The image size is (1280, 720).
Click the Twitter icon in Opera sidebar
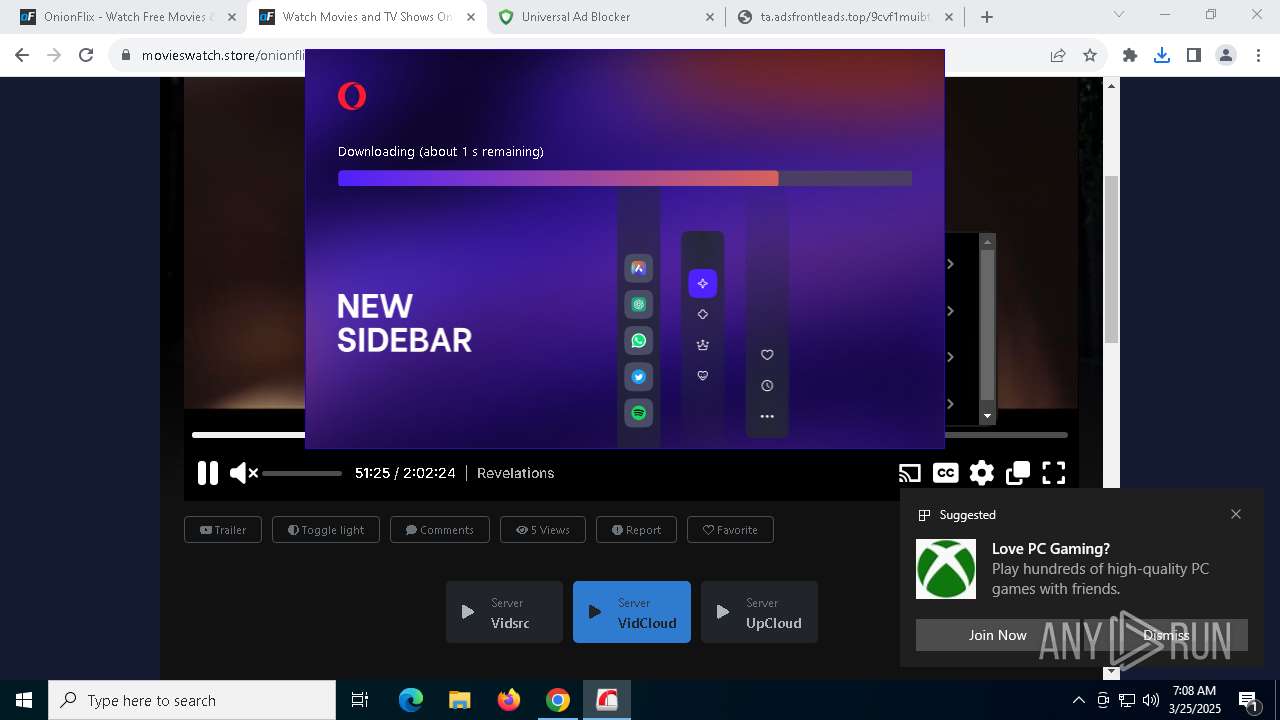(x=639, y=377)
